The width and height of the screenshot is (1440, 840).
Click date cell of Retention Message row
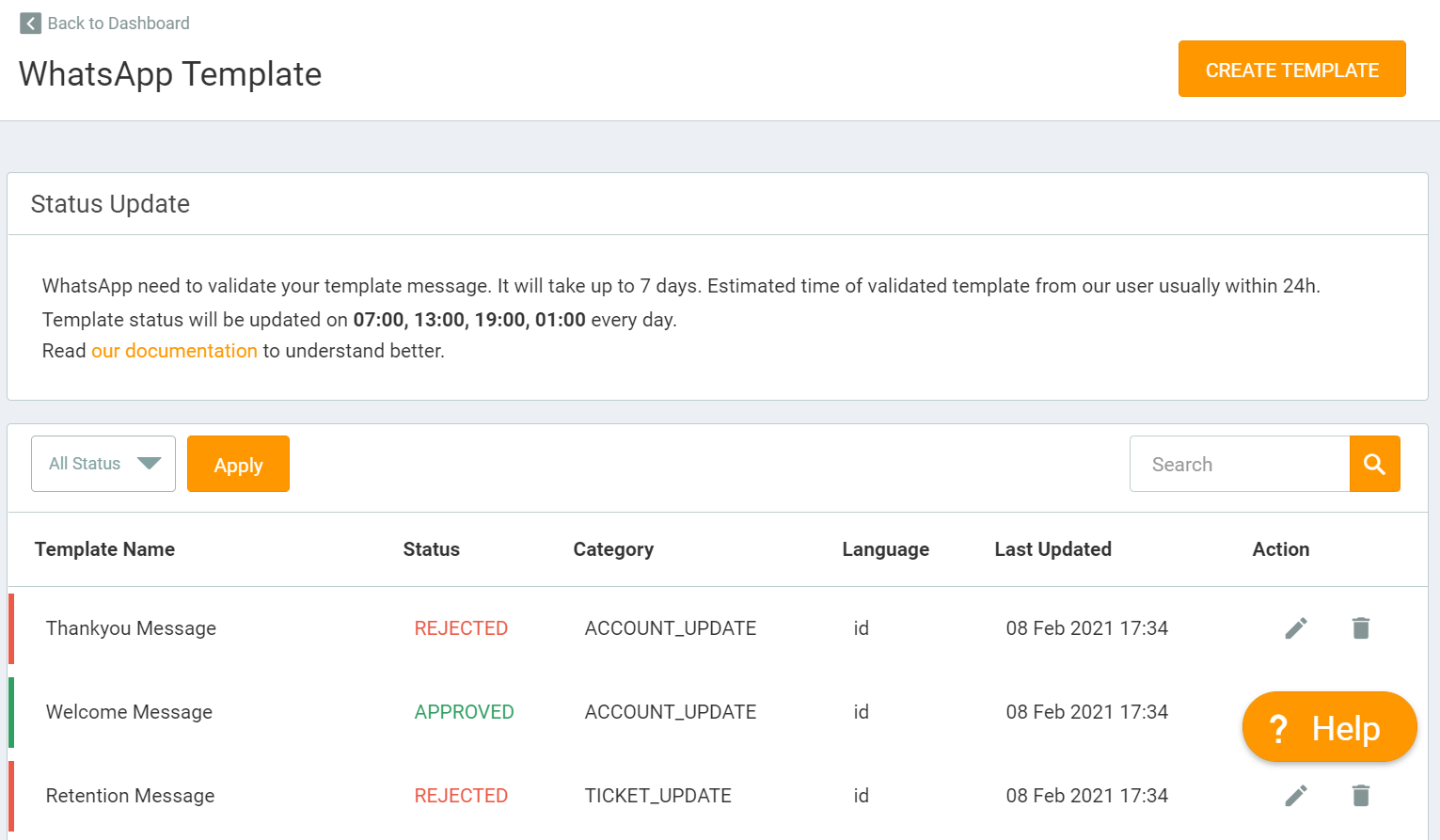(1087, 796)
